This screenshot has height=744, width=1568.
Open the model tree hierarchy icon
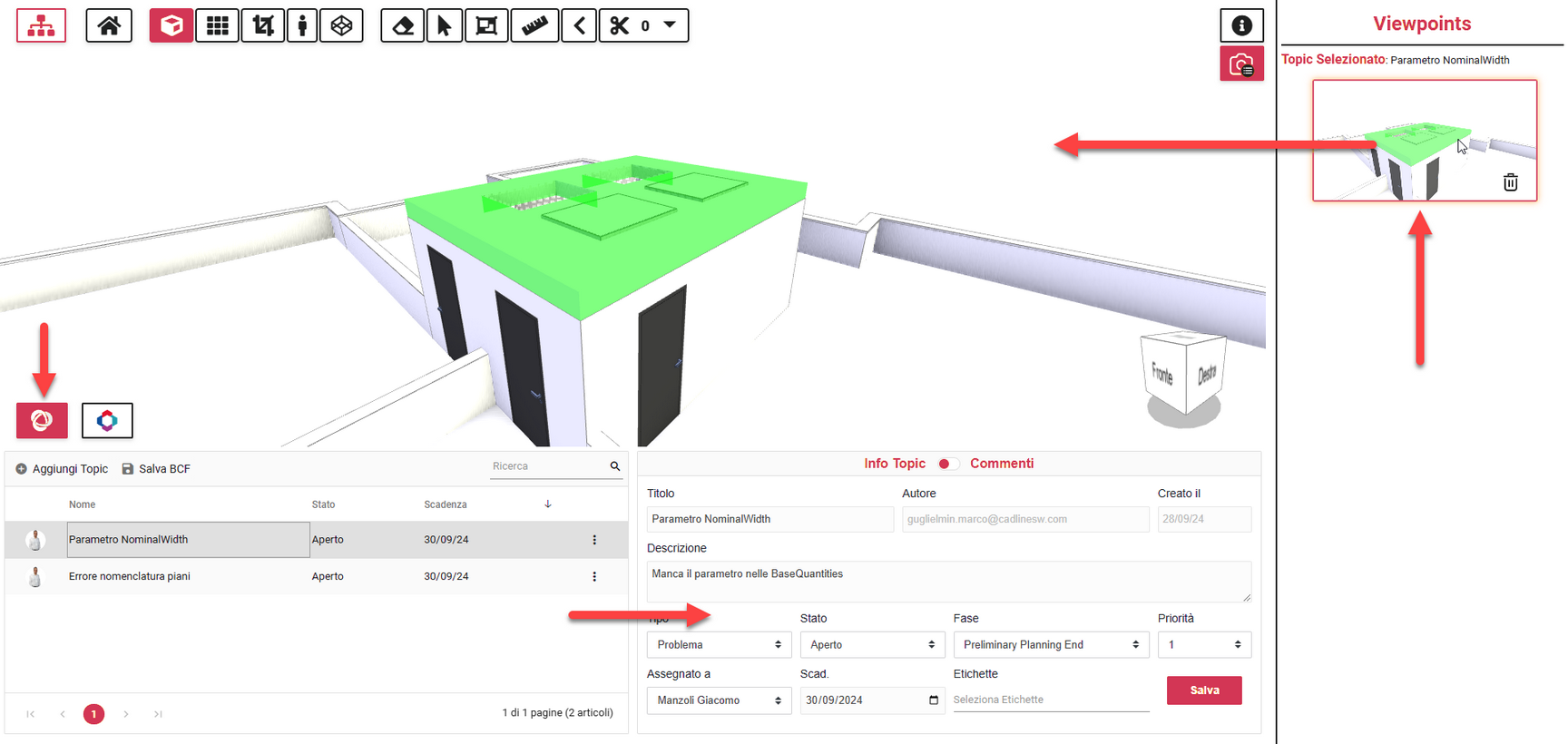coord(41,25)
